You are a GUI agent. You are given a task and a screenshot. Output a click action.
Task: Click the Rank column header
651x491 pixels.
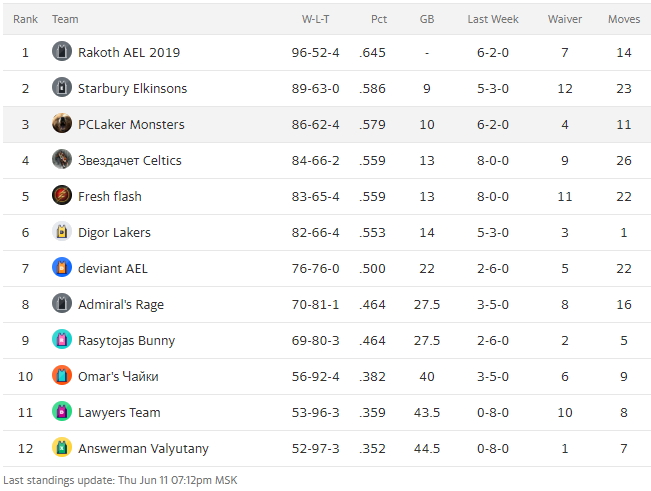26,19
